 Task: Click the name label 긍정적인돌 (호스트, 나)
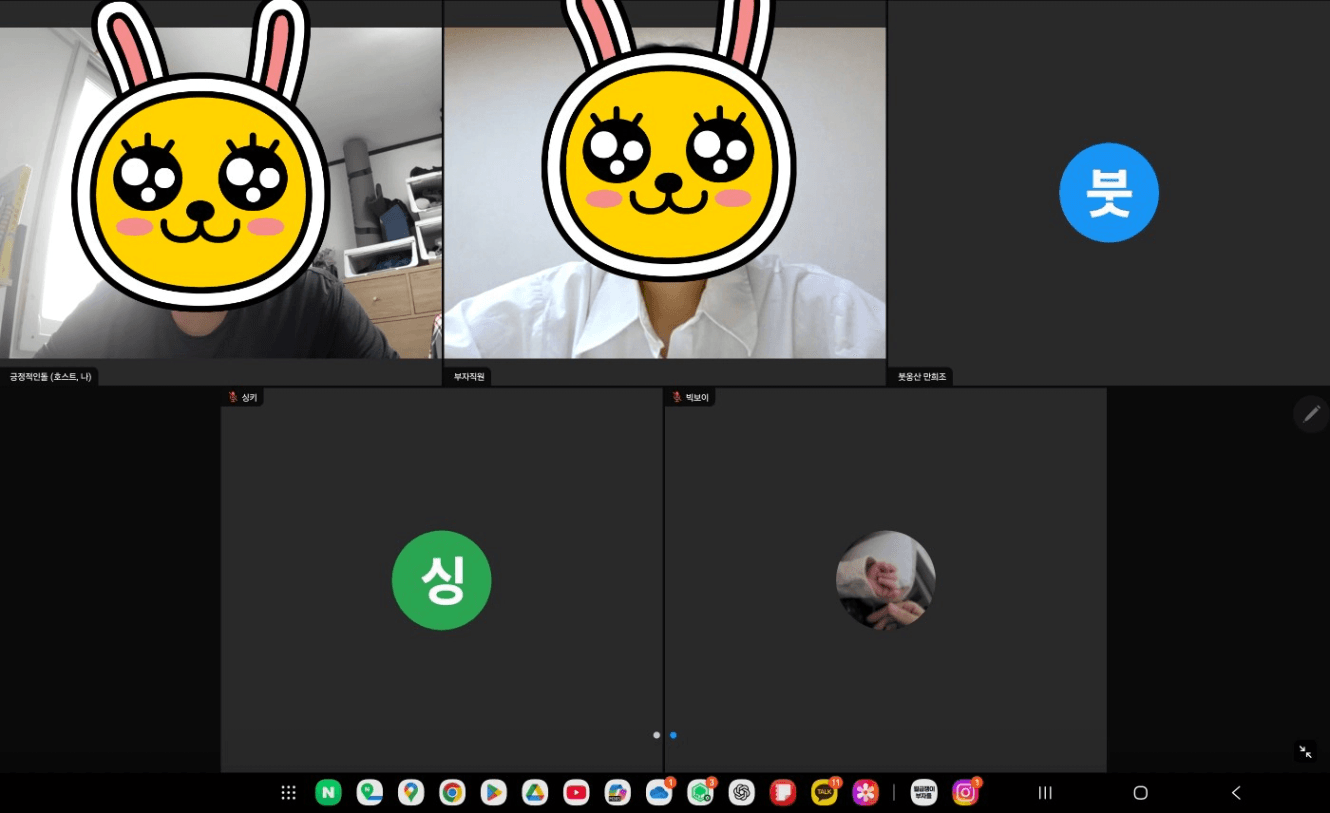pyautogui.click(x=50, y=377)
